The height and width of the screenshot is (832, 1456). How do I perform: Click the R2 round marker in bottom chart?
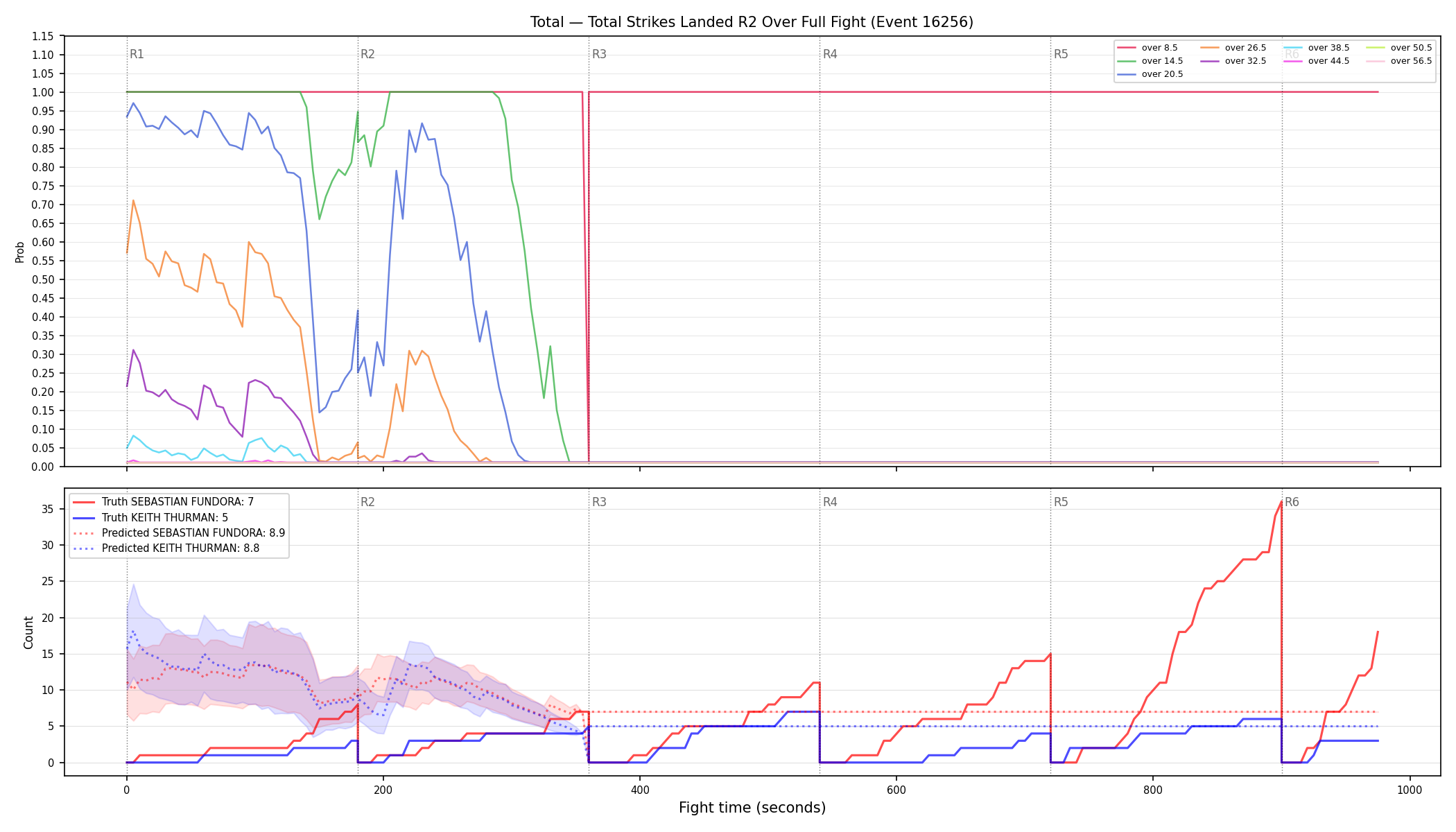click(x=367, y=502)
